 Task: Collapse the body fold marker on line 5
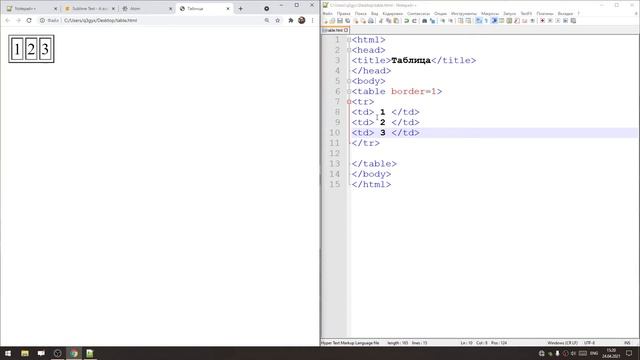349,81
